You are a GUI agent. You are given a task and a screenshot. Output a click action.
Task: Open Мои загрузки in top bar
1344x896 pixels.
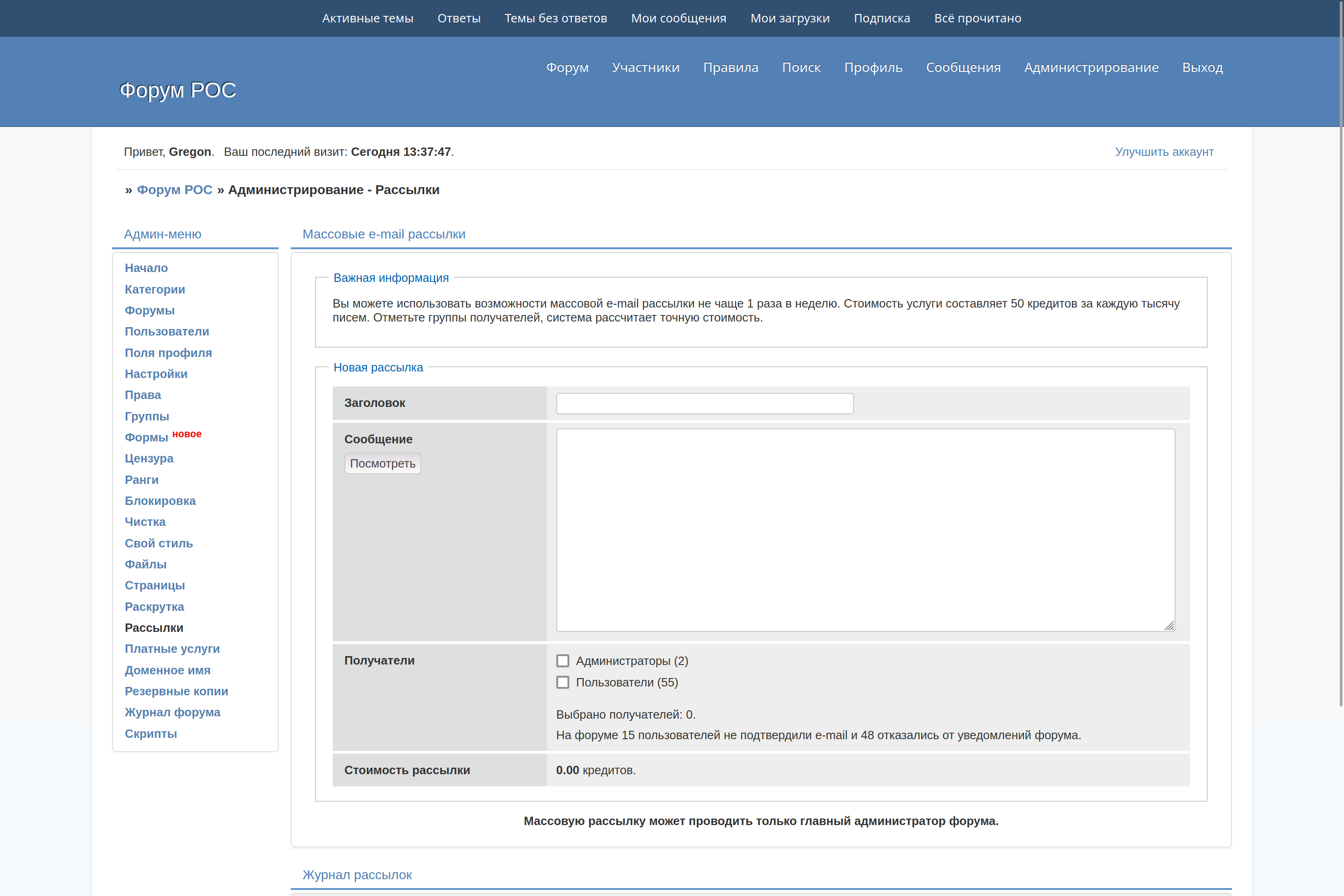click(x=790, y=18)
